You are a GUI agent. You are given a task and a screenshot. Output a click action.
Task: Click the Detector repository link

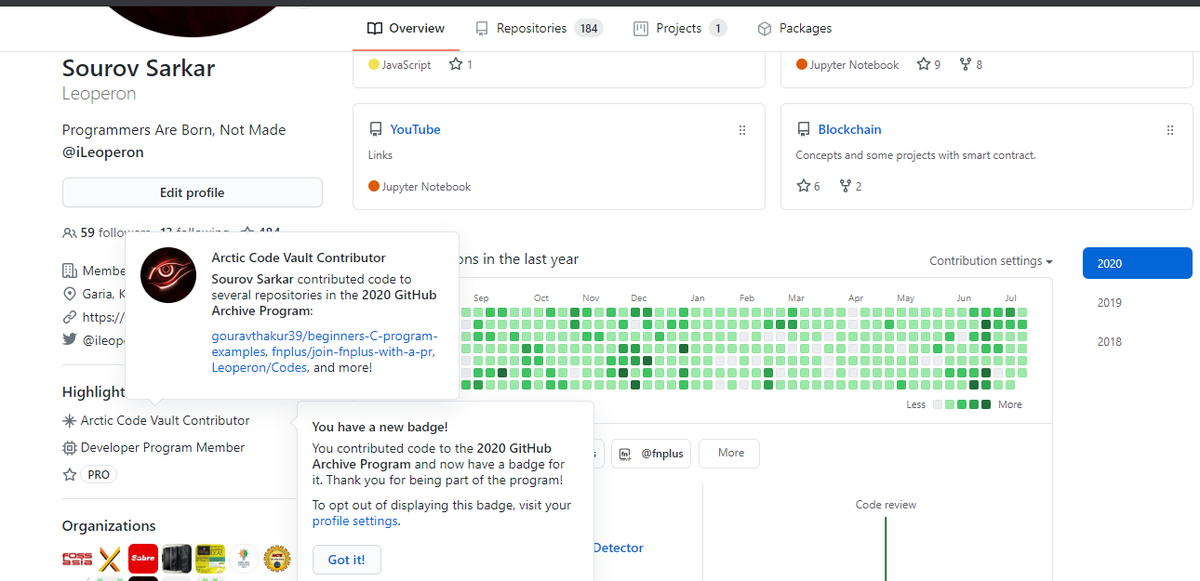click(618, 548)
